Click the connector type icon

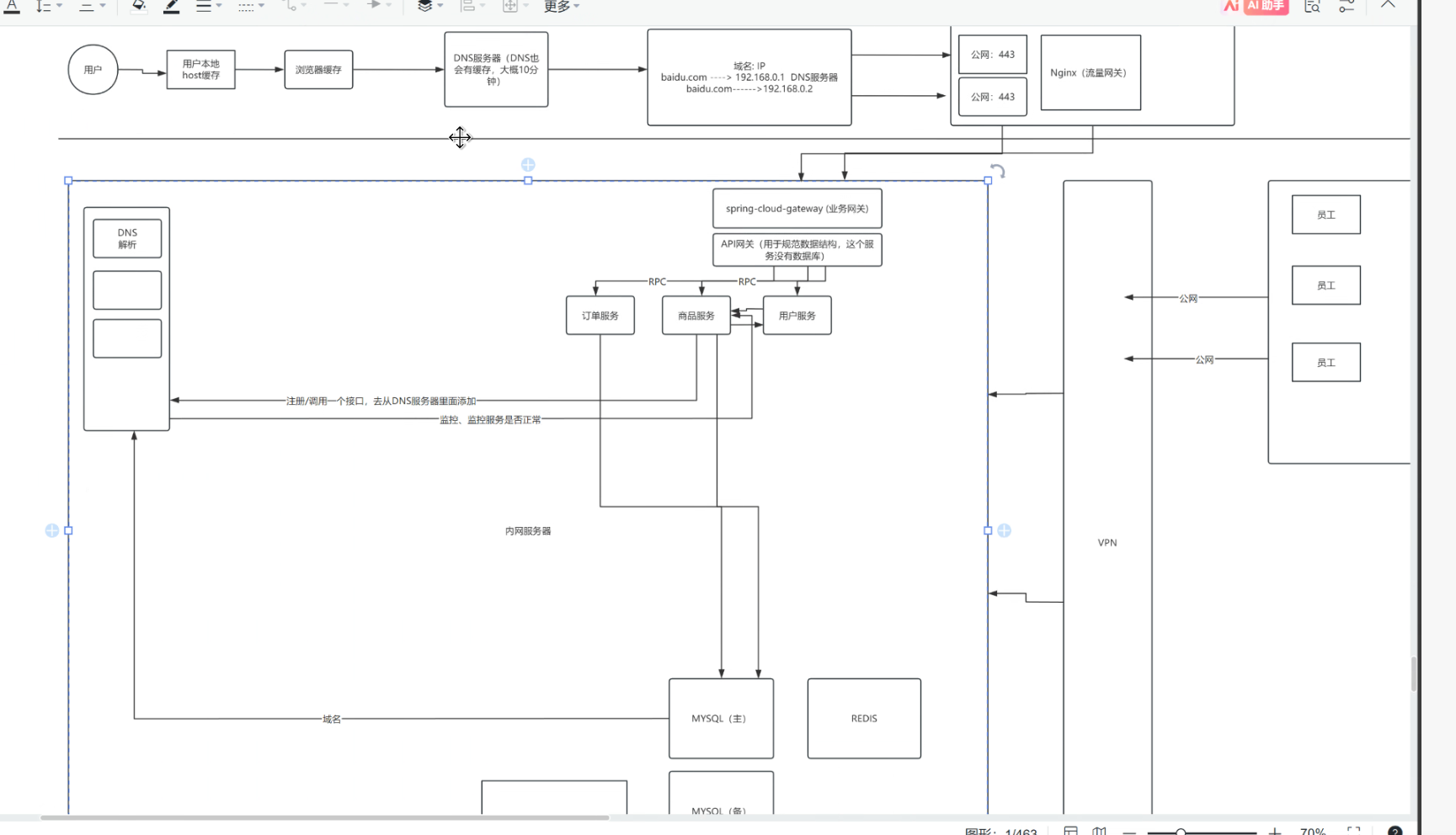290,6
